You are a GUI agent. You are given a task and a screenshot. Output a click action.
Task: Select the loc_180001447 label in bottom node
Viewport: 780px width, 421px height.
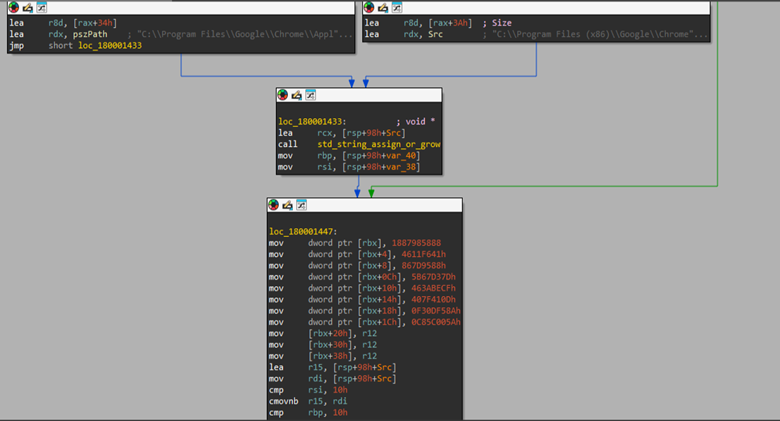click(303, 231)
